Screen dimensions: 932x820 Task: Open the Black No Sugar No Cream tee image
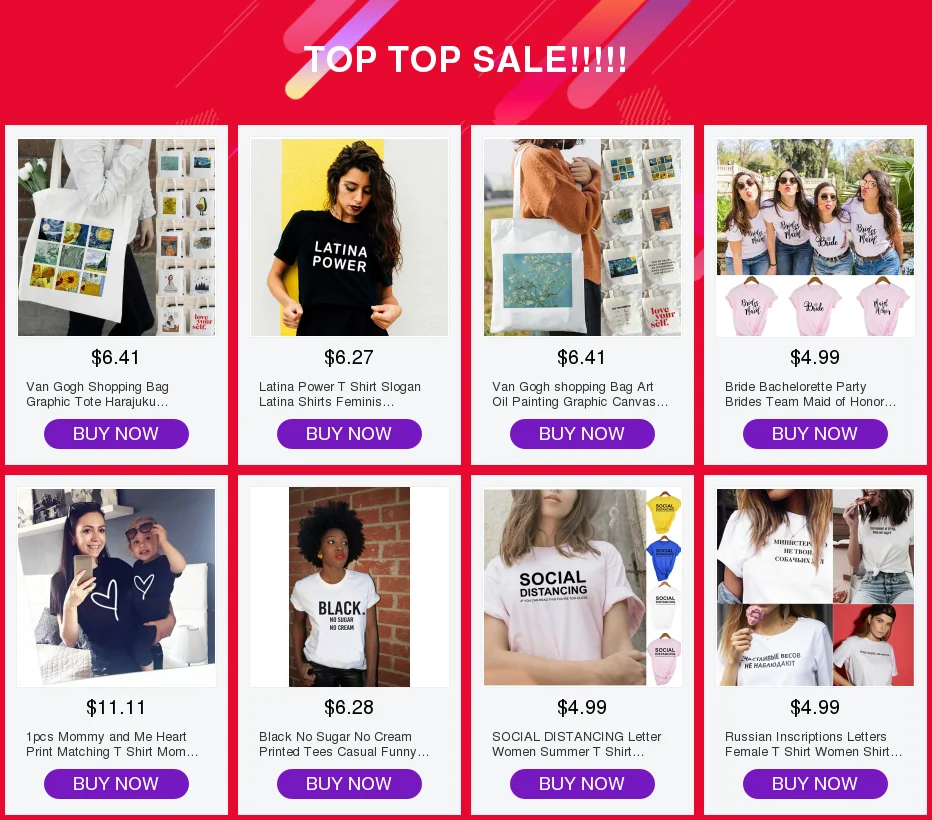click(350, 587)
